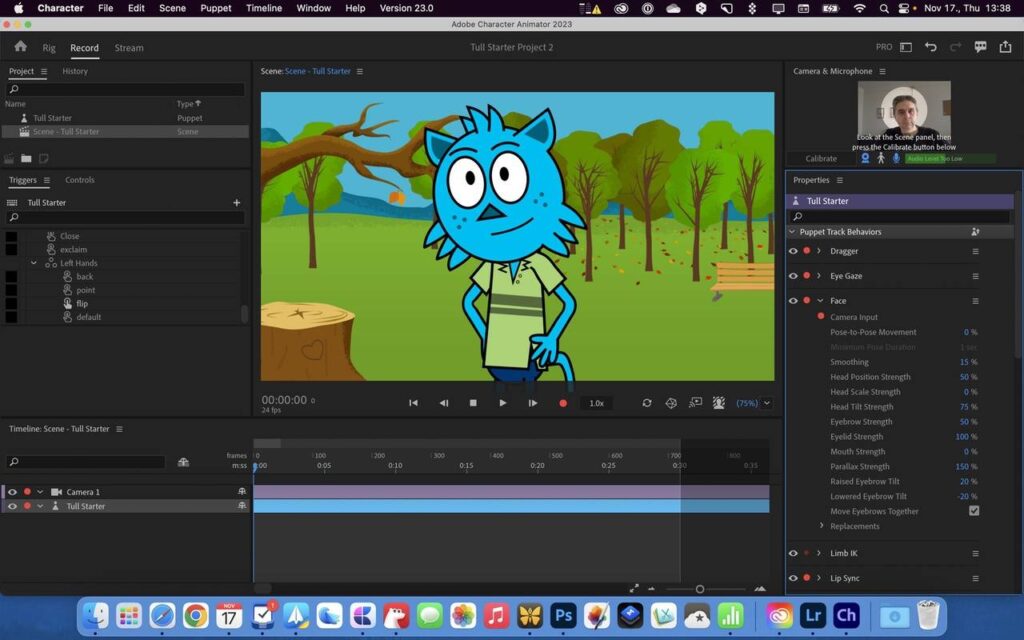Toggle webcam face tracking input
The image size is (1024, 640).
point(865,158)
